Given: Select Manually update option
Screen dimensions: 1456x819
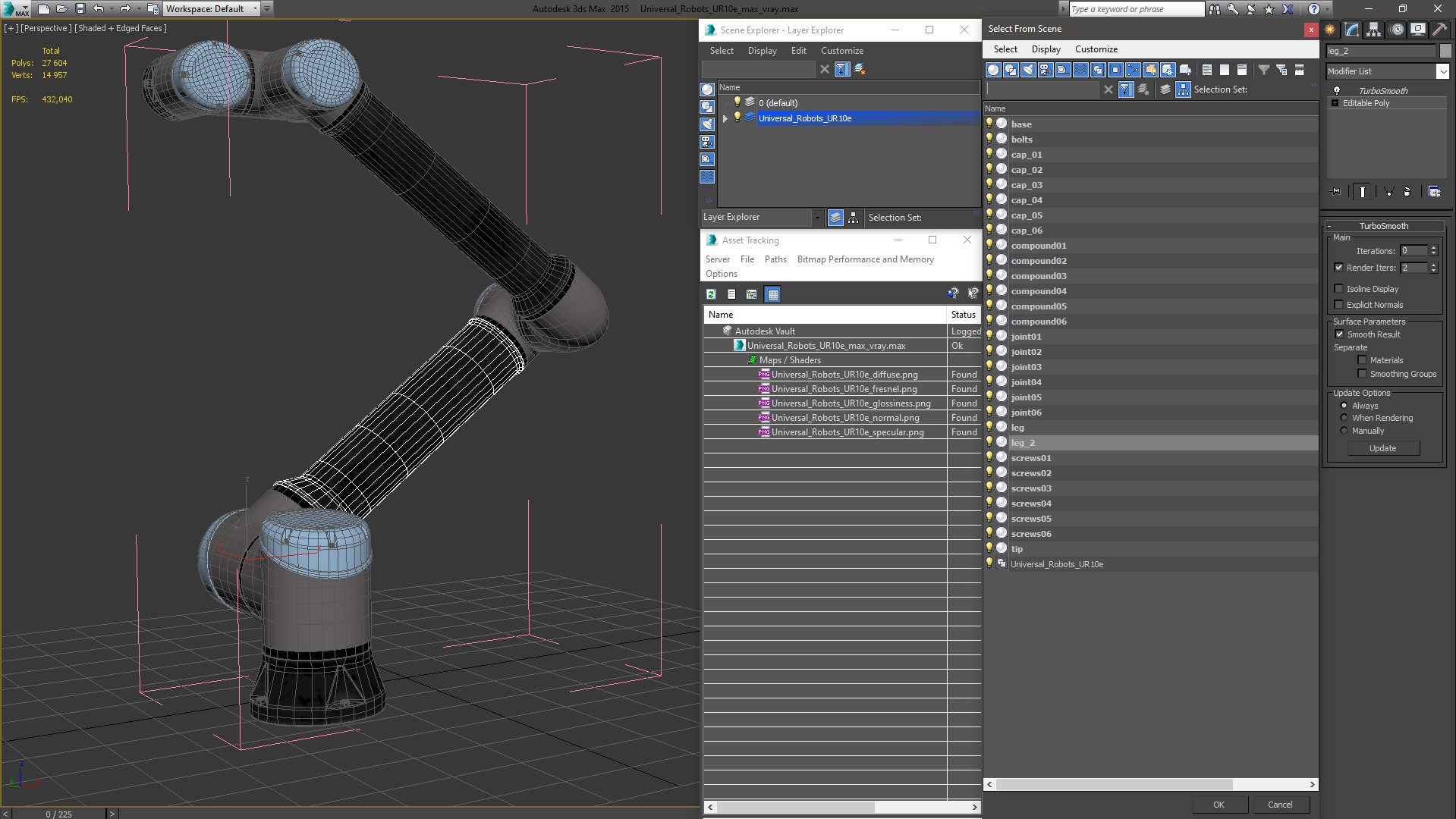Looking at the screenshot, I should (1344, 431).
